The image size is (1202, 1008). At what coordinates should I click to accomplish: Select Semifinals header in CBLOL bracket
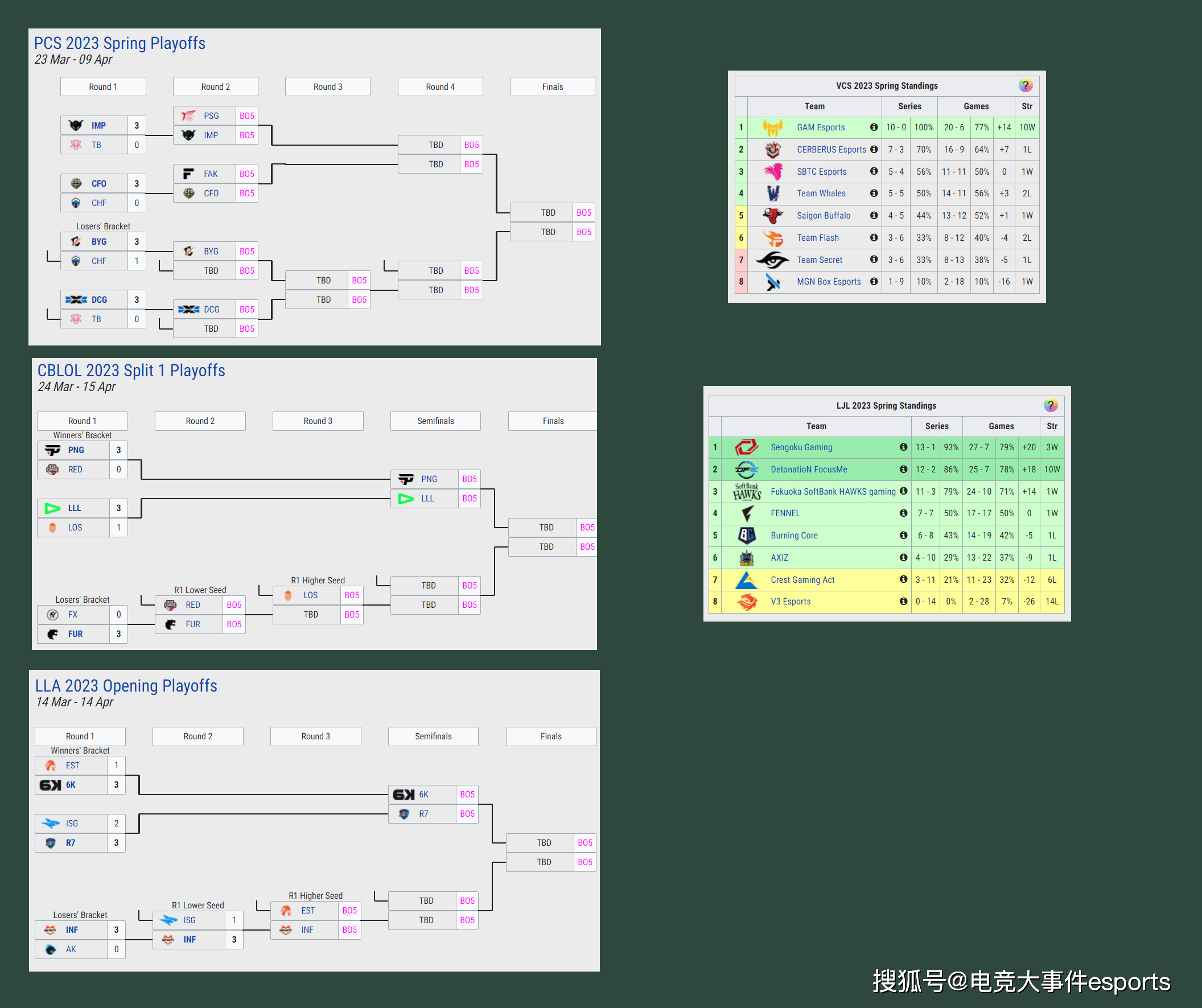pyautogui.click(x=435, y=421)
